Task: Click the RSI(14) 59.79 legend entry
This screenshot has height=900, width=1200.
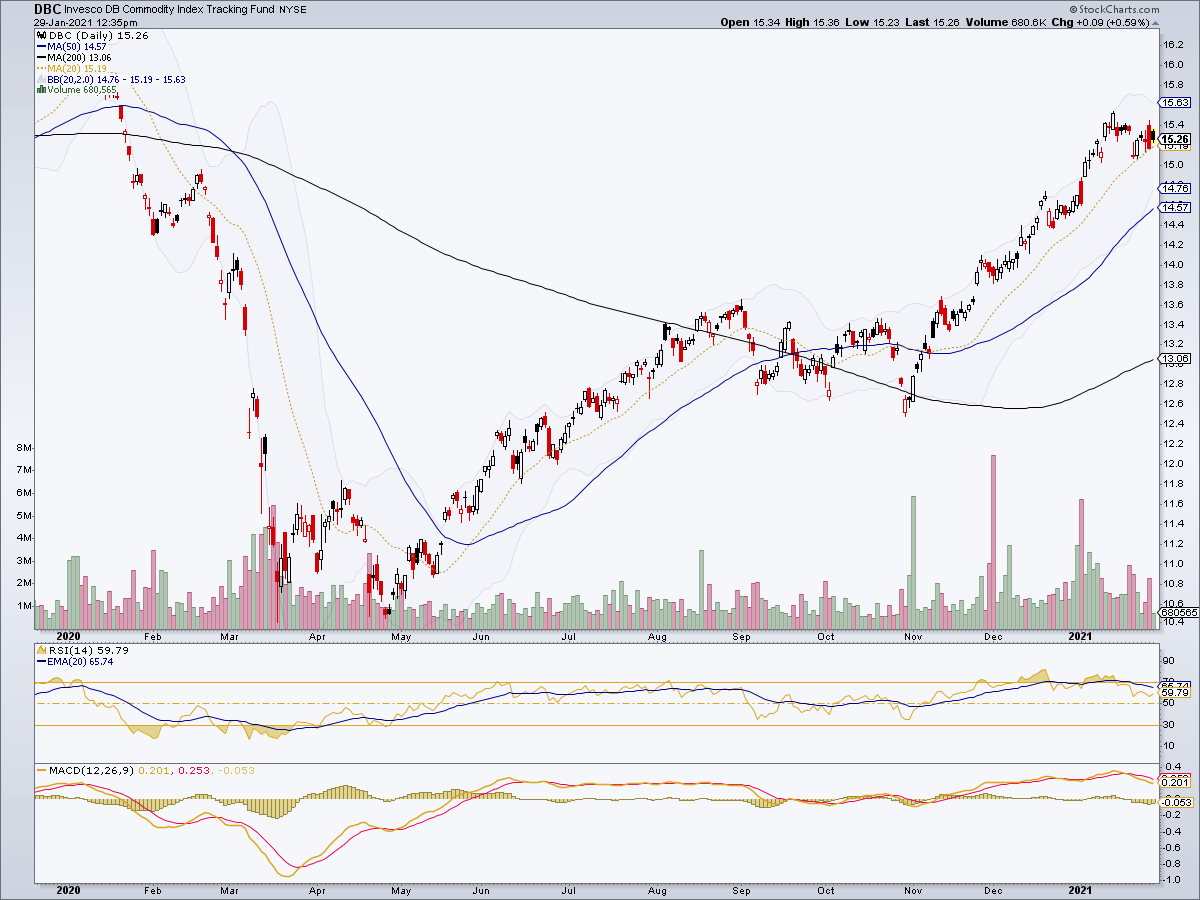Action: pyautogui.click(x=88, y=650)
